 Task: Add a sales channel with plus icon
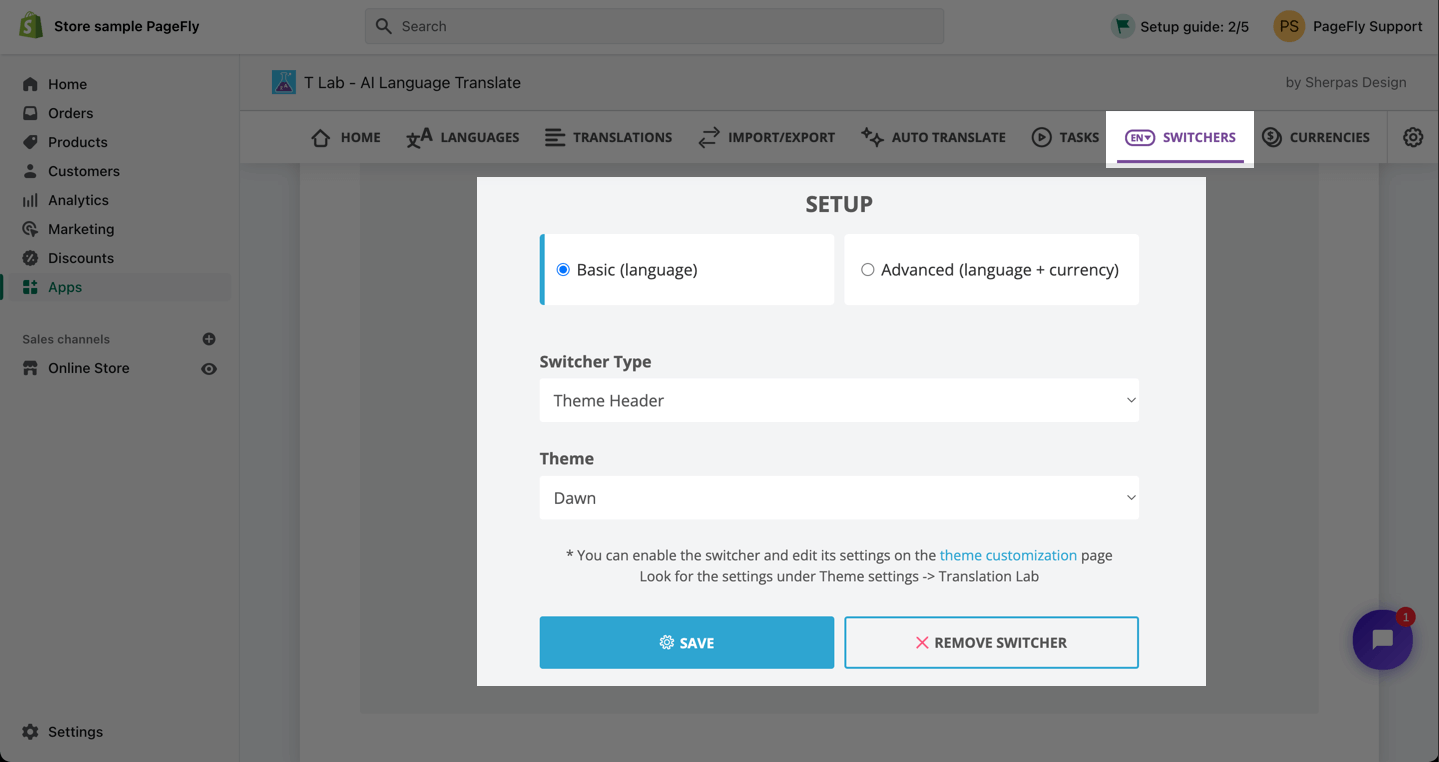click(209, 339)
